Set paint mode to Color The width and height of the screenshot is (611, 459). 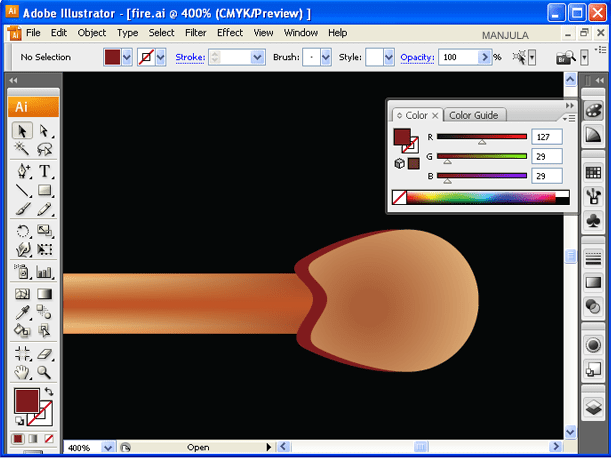point(18,439)
